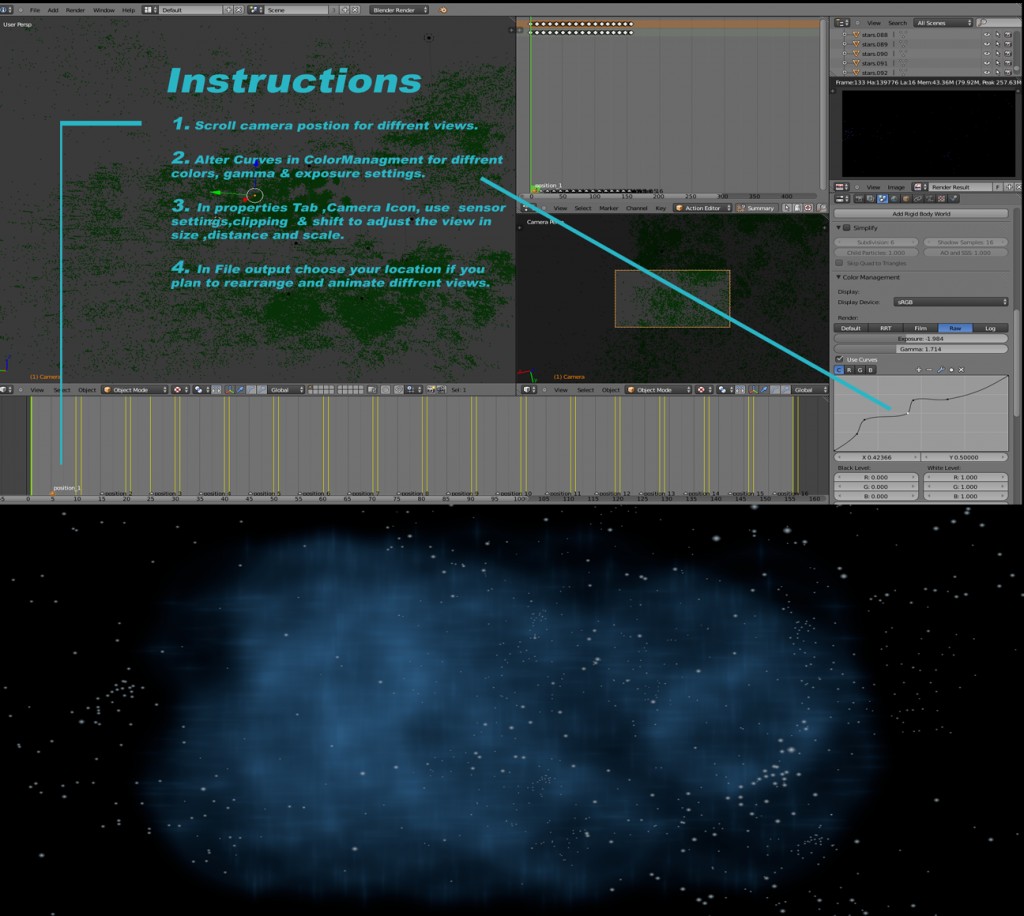The height and width of the screenshot is (916, 1024).
Task: Switch to the Film color management preset
Action: point(919,328)
